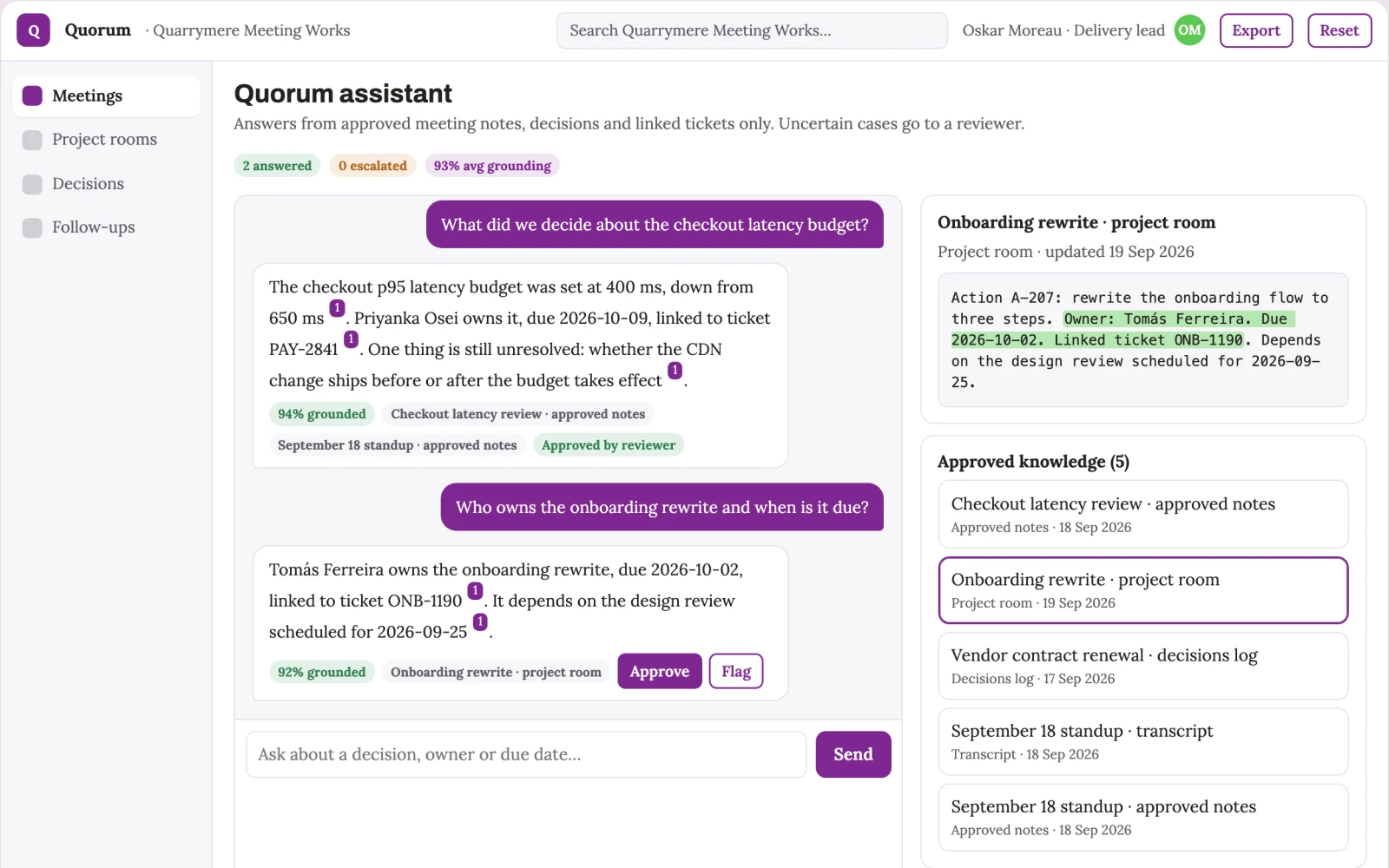Select the Onboarding rewrite project room knowledge card
The image size is (1389, 868).
click(x=1142, y=590)
